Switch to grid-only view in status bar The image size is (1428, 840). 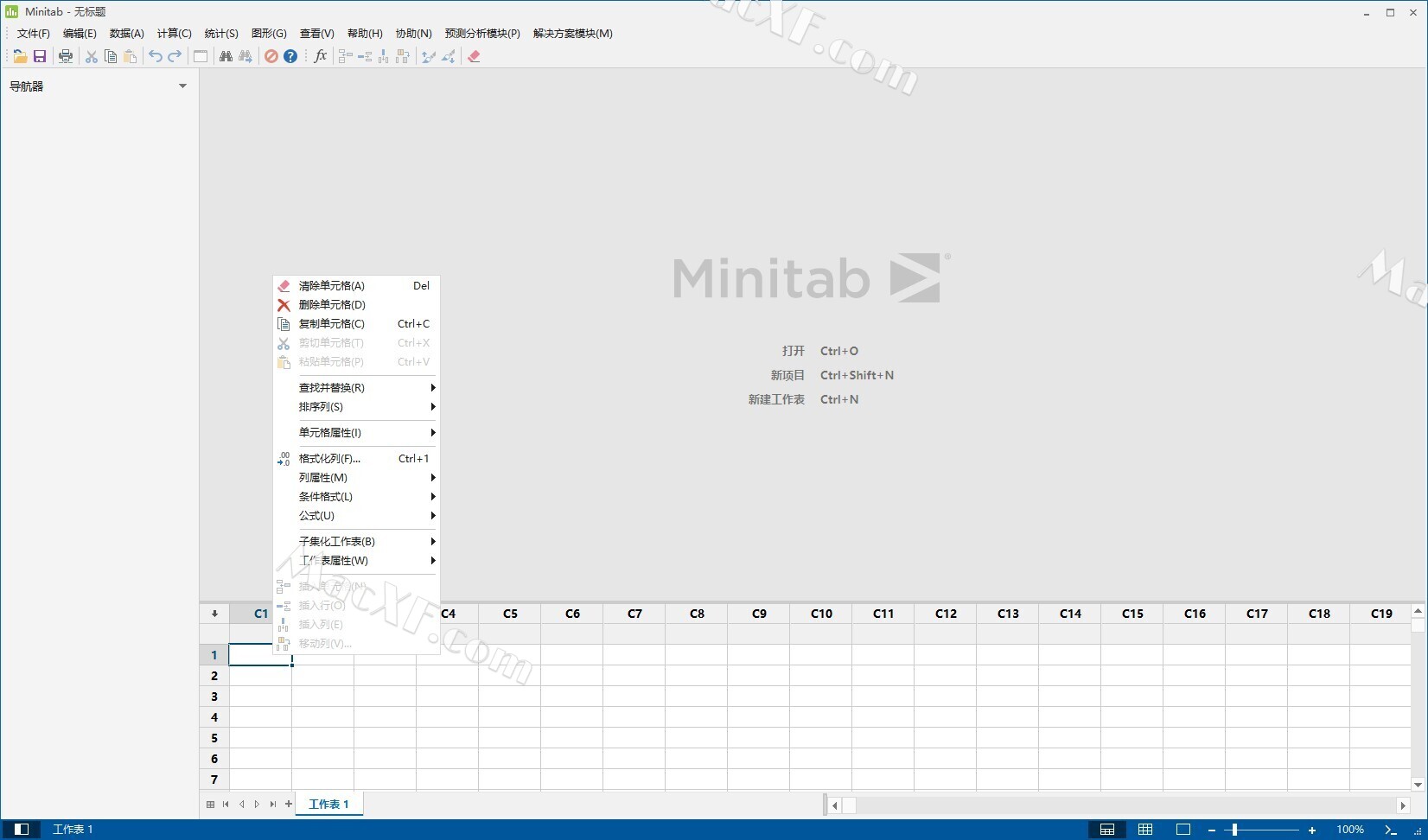point(1145,830)
